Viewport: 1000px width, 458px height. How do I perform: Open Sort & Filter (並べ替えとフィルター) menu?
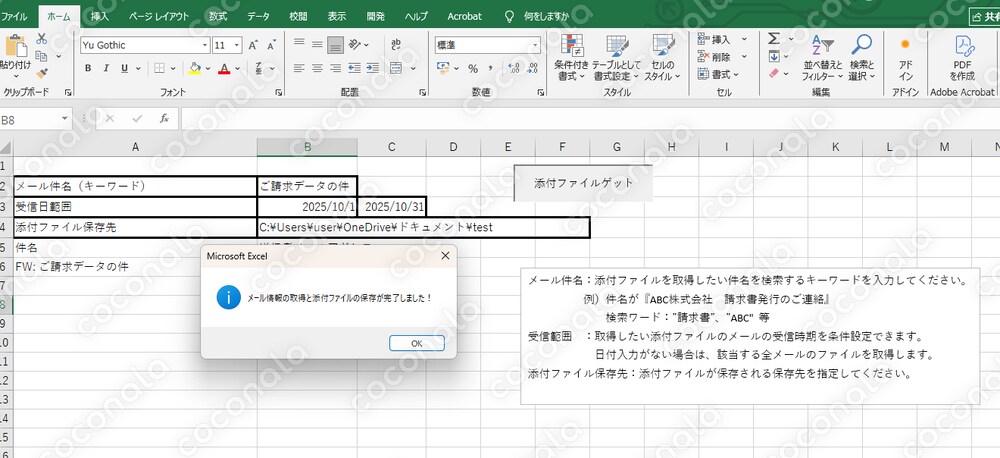click(823, 57)
